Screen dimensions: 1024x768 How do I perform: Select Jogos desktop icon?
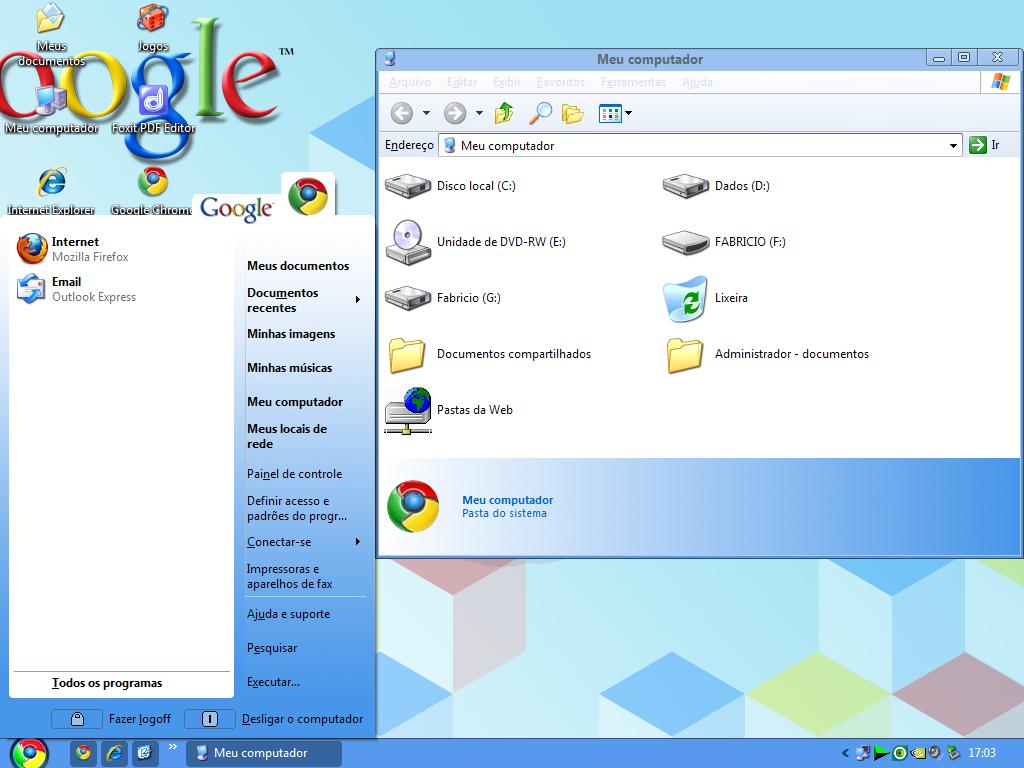153,27
